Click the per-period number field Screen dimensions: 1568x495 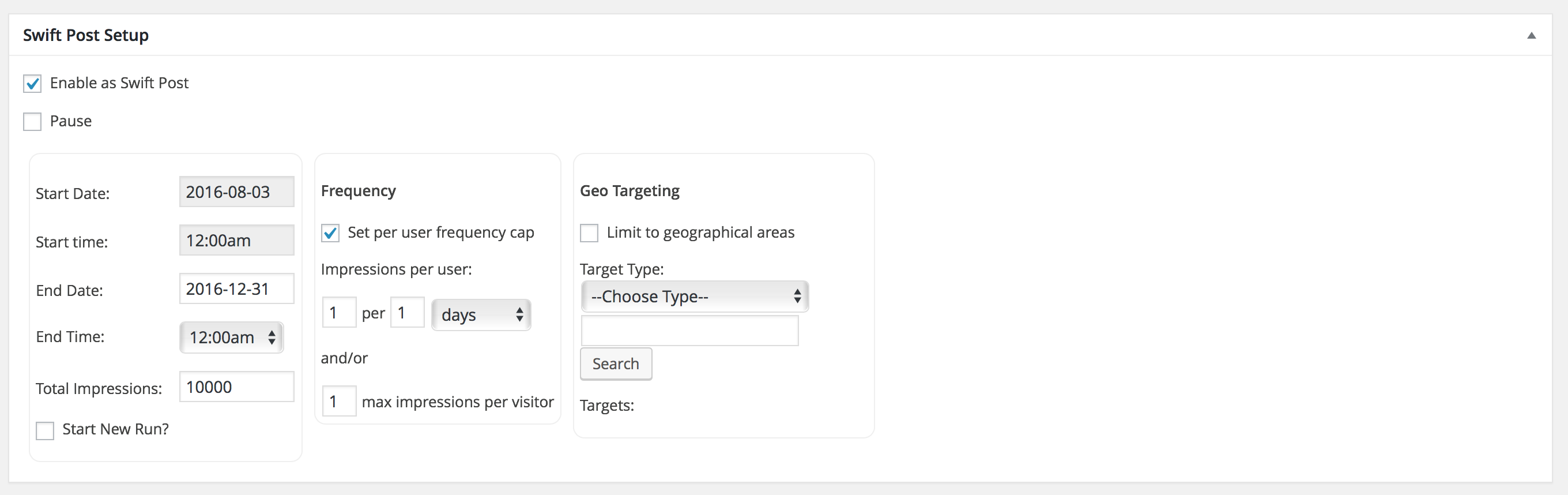(x=406, y=313)
